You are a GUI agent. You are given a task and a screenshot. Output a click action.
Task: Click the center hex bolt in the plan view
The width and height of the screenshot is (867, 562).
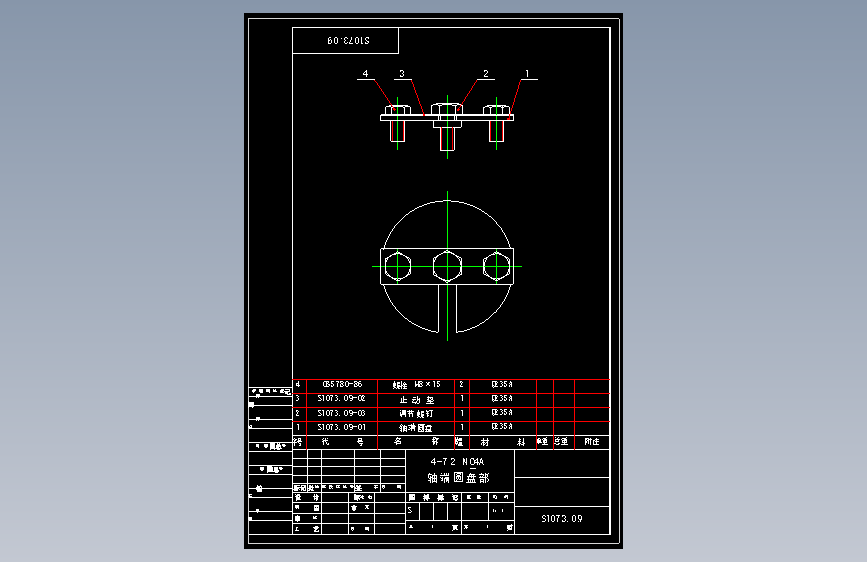click(447, 266)
